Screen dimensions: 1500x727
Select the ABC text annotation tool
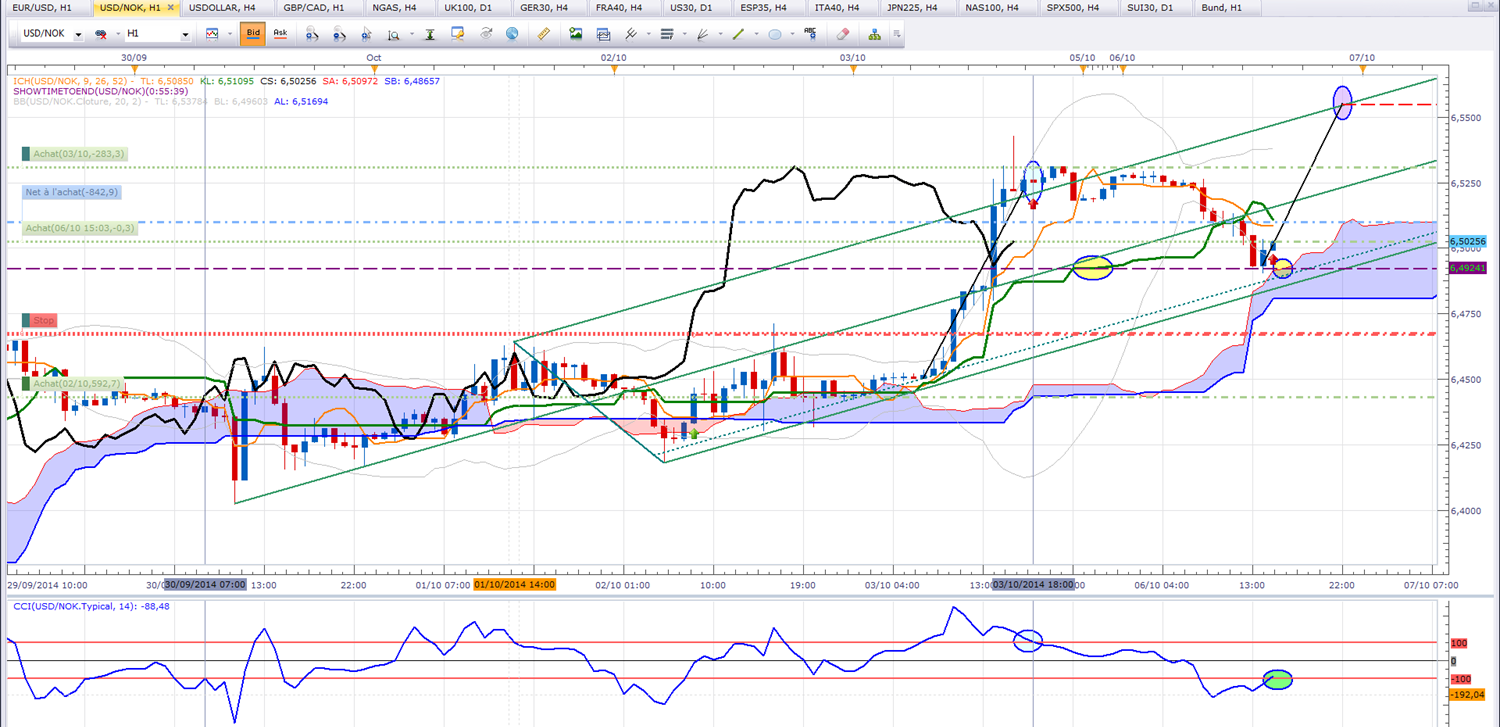pyautogui.click(x=810, y=34)
